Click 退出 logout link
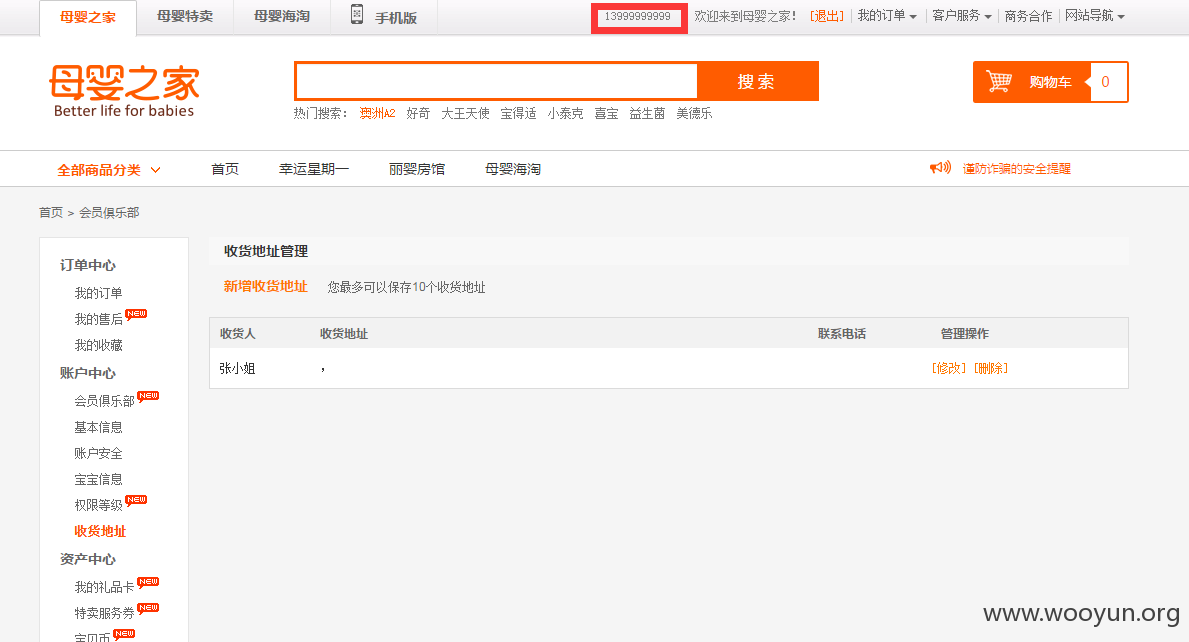Screen dimensions: 1189x642 click(x=827, y=16)
